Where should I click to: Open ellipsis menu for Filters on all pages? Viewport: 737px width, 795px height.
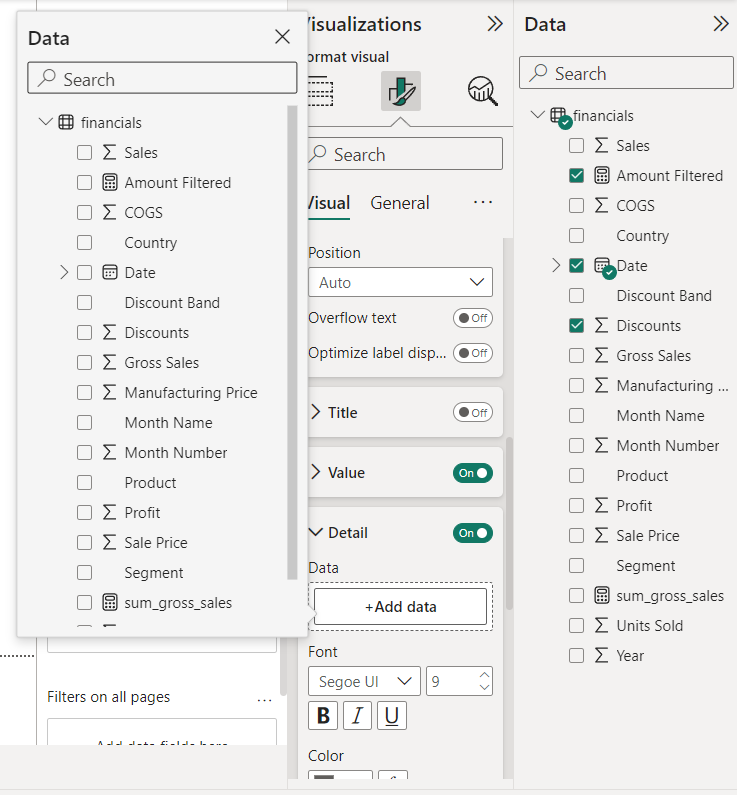click(265, 701)
